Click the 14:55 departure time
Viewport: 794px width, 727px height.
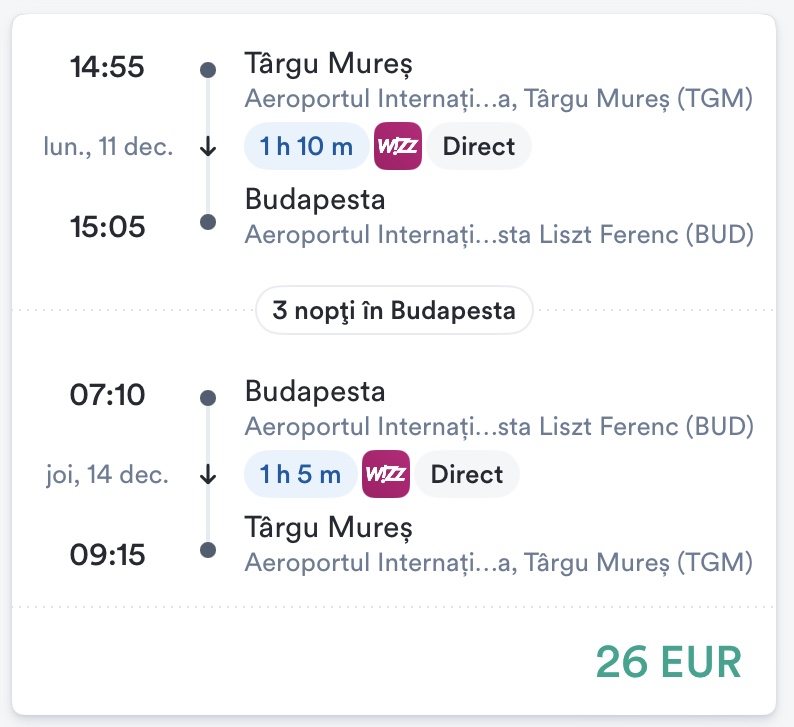coord(107,68)
